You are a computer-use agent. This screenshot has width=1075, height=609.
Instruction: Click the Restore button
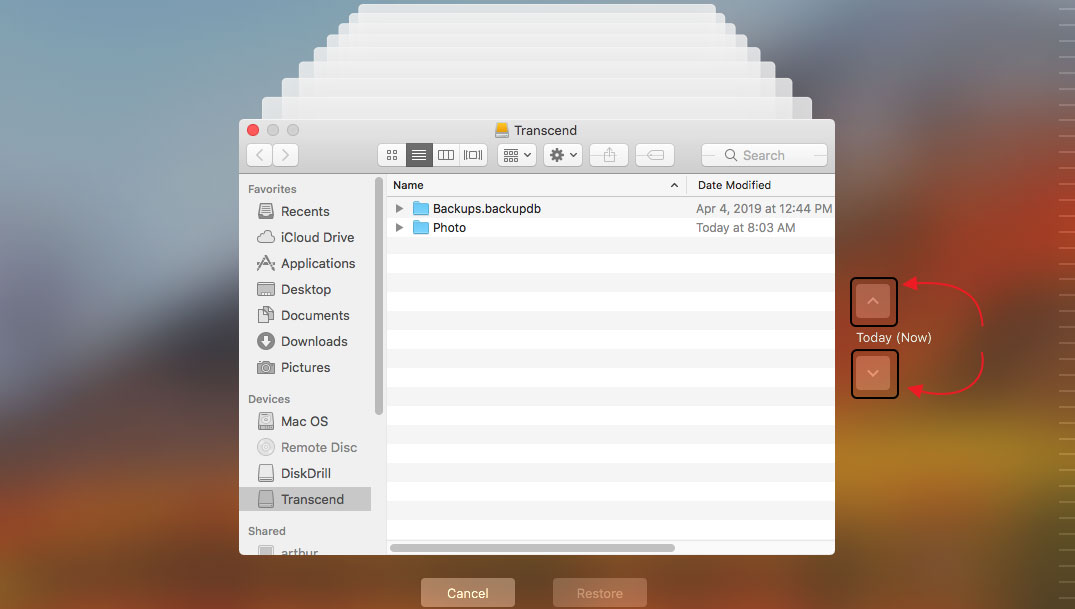pos(600,593)
